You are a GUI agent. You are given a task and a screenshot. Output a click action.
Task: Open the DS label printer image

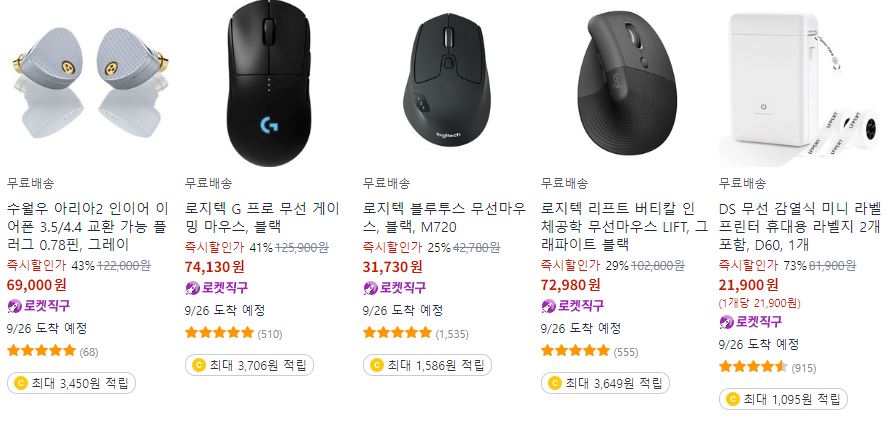tap(801, 84)
